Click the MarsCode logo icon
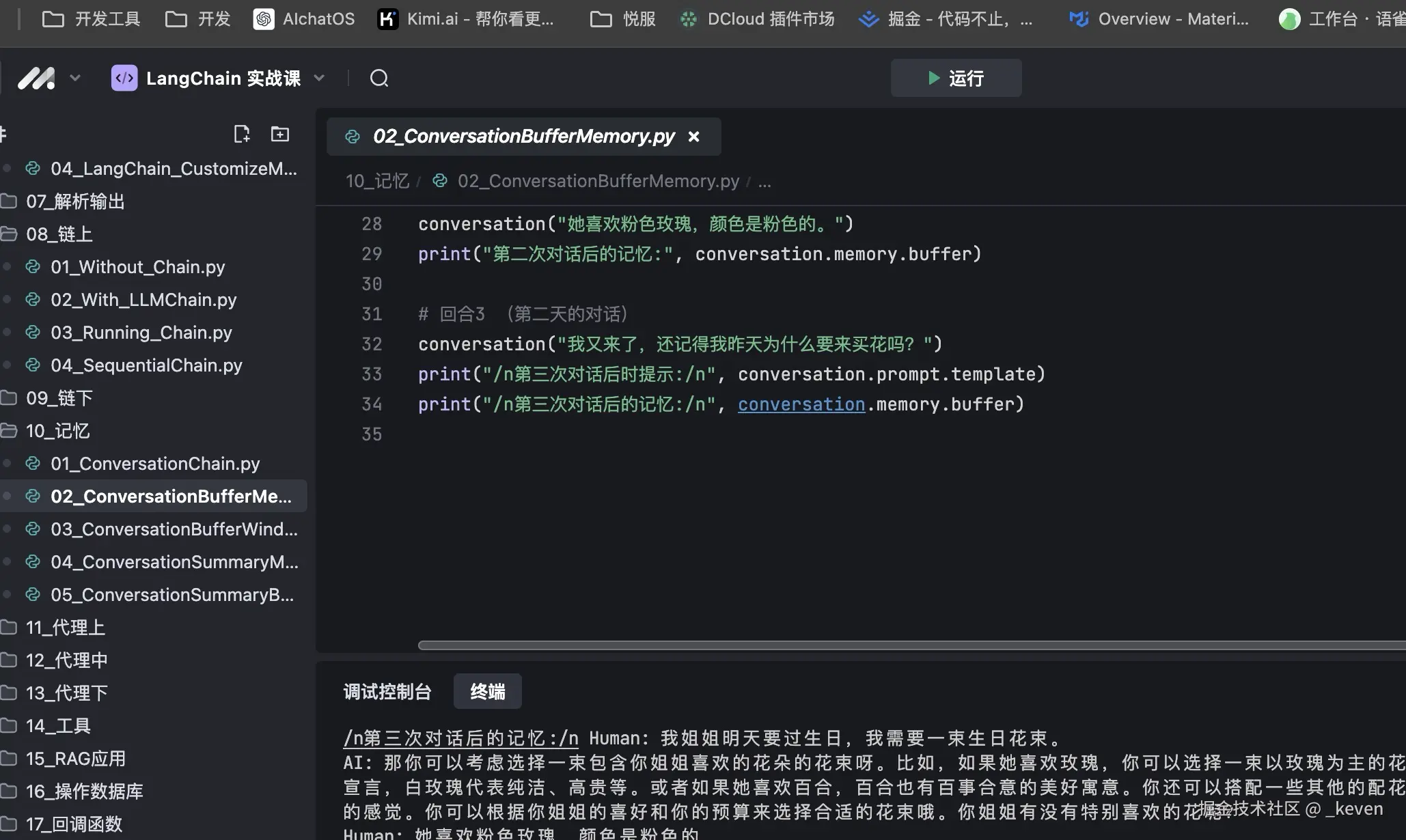Image resolution: width=1406 pixels, height=840 pixels. tap(36, 79)
